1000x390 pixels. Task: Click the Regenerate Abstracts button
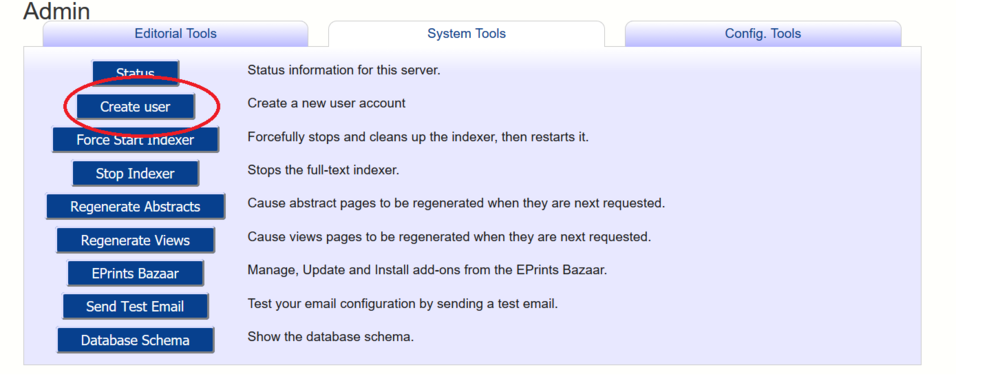135,206
